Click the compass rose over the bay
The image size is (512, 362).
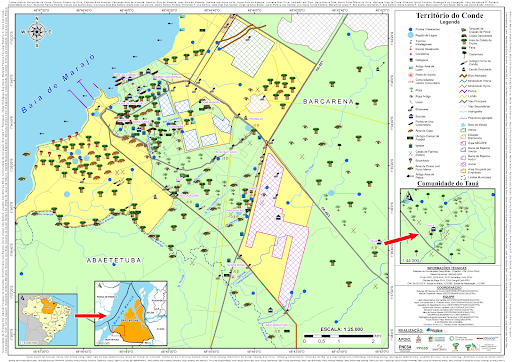(37, 32)
